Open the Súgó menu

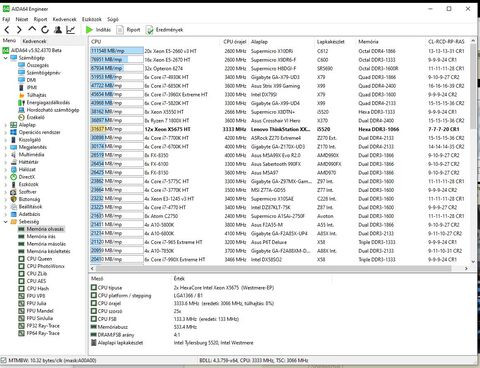click(113, 19)
